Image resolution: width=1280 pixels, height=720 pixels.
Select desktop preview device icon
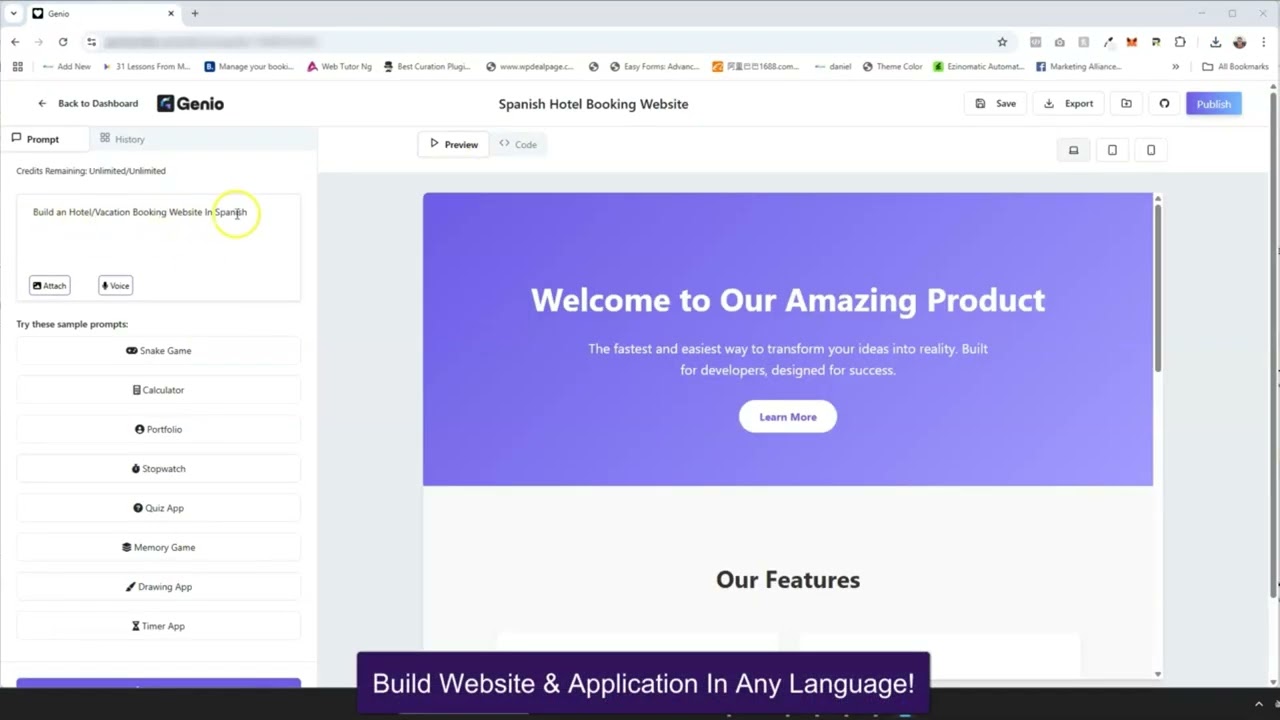tap(1074, 150)
